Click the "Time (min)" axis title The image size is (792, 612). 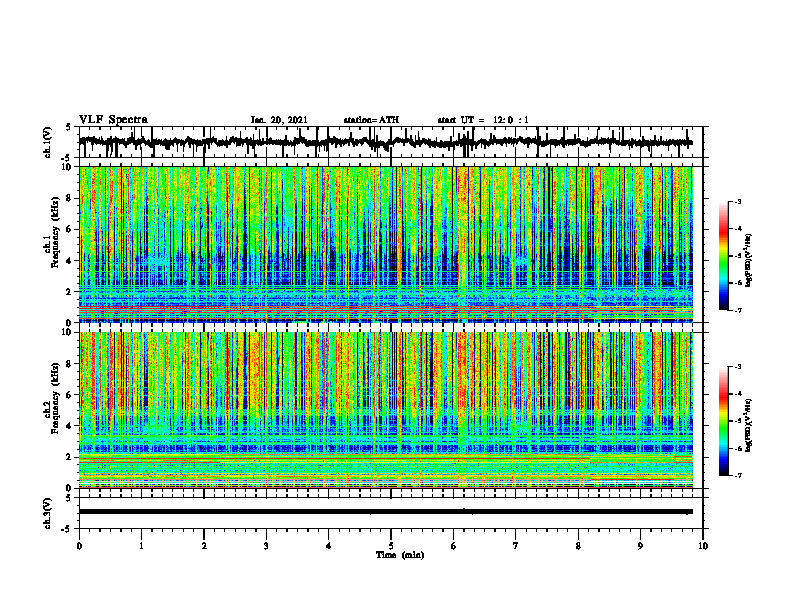(400, 555)
